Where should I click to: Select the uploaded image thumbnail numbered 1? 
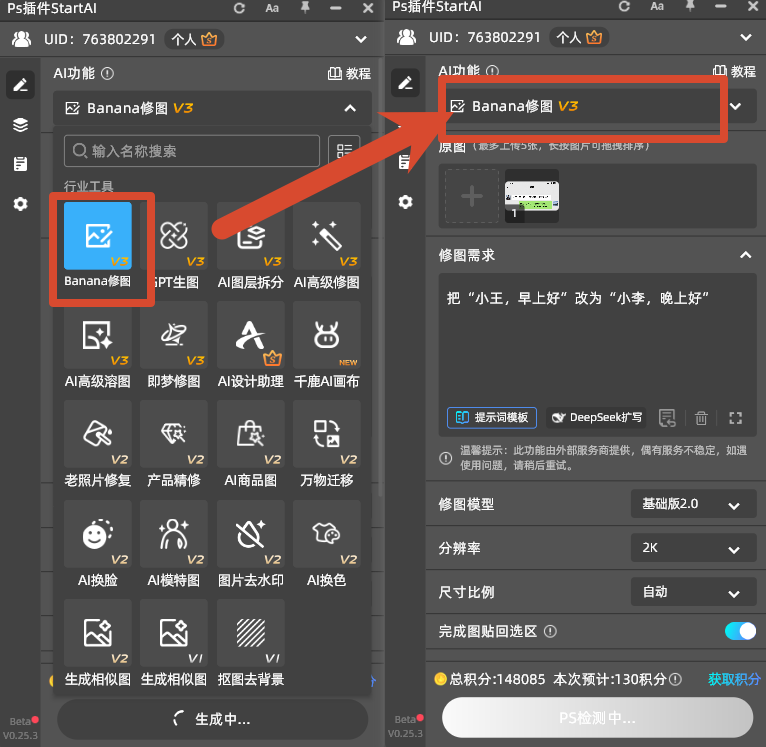tap(532, 196)
